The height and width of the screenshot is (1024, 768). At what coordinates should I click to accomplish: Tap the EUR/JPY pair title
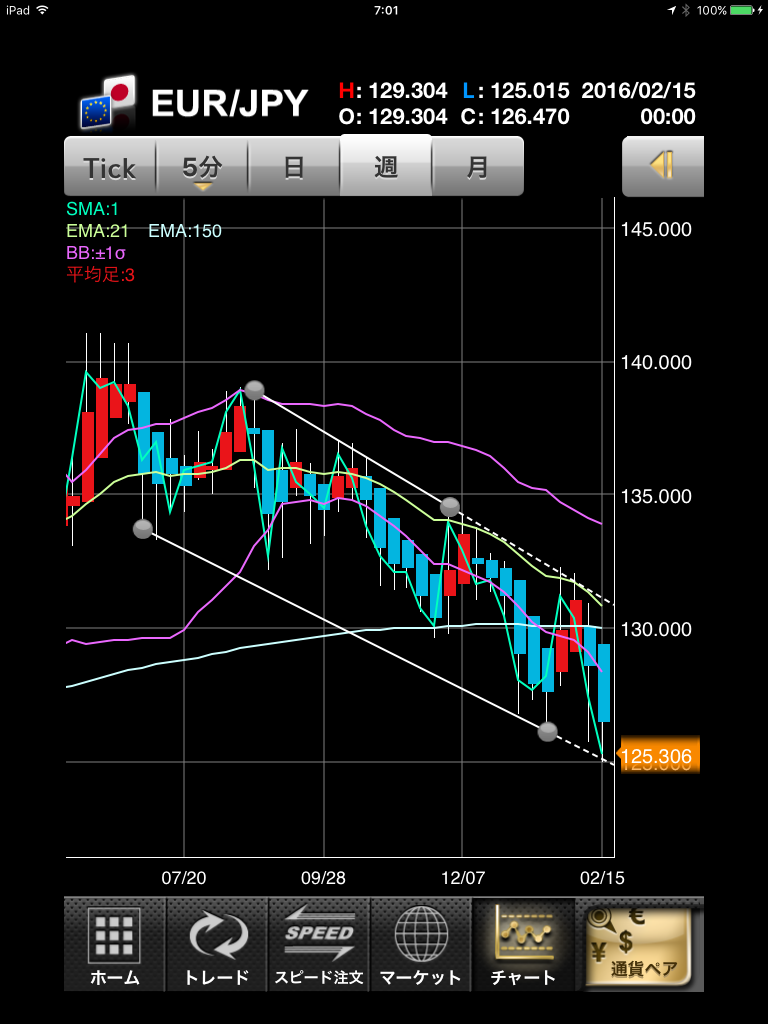[229, 103]
